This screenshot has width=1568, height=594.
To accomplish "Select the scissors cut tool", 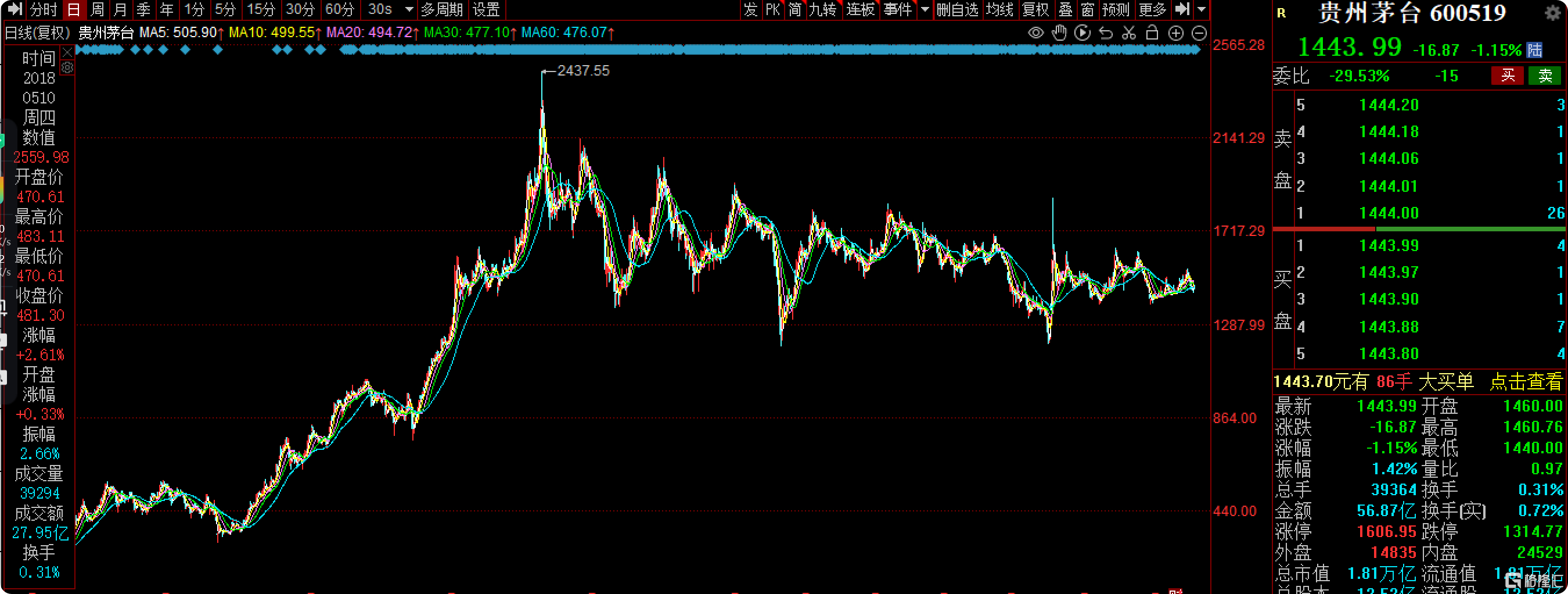I will [x=1128, y=33].
